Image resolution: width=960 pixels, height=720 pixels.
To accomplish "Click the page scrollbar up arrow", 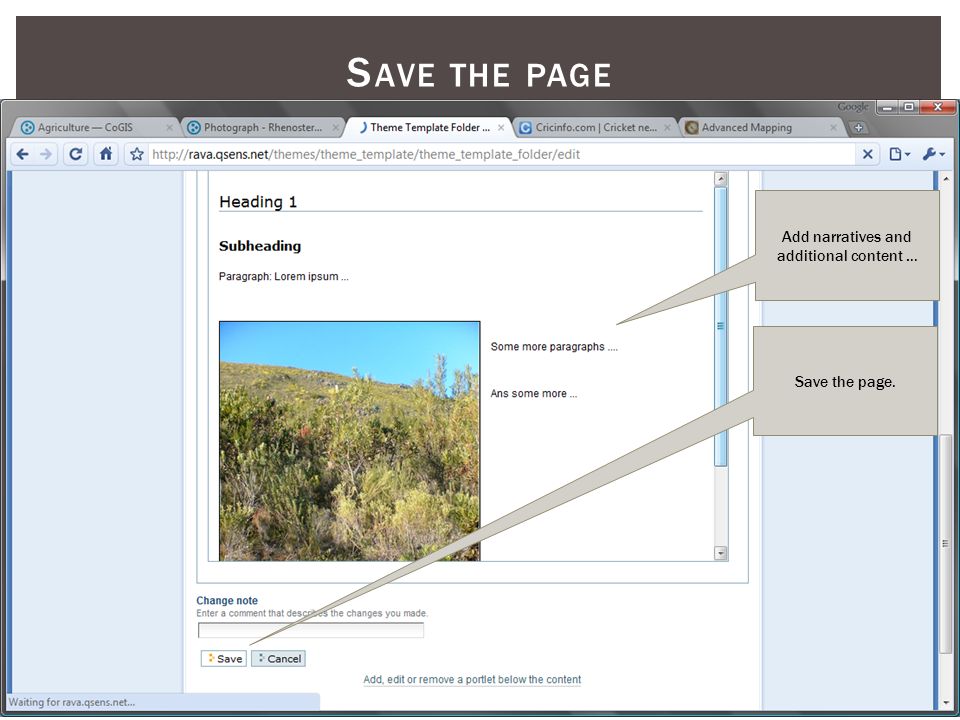I will tap(946, 179).
